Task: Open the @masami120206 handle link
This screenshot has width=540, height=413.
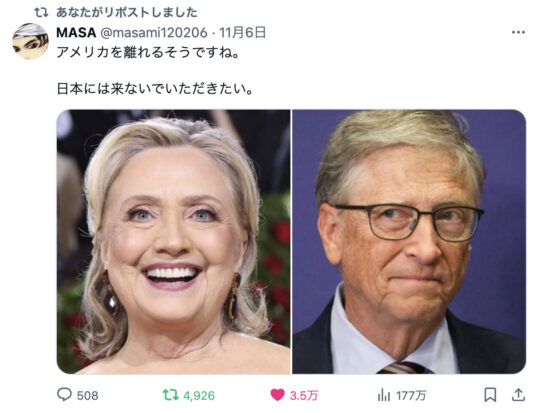Action: coord(154,33)
